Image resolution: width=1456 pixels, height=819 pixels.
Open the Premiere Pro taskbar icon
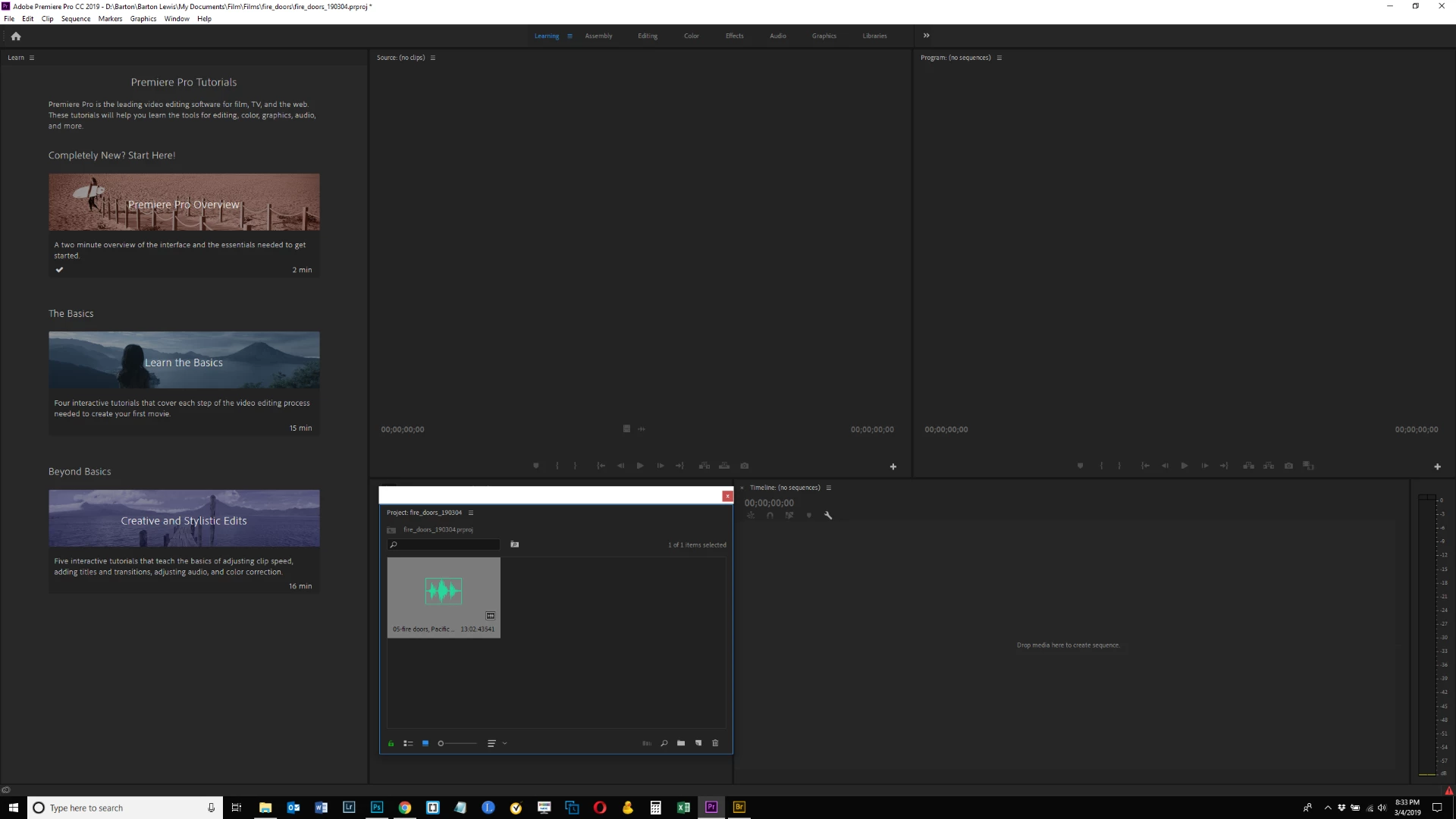(x=711, y=808)
